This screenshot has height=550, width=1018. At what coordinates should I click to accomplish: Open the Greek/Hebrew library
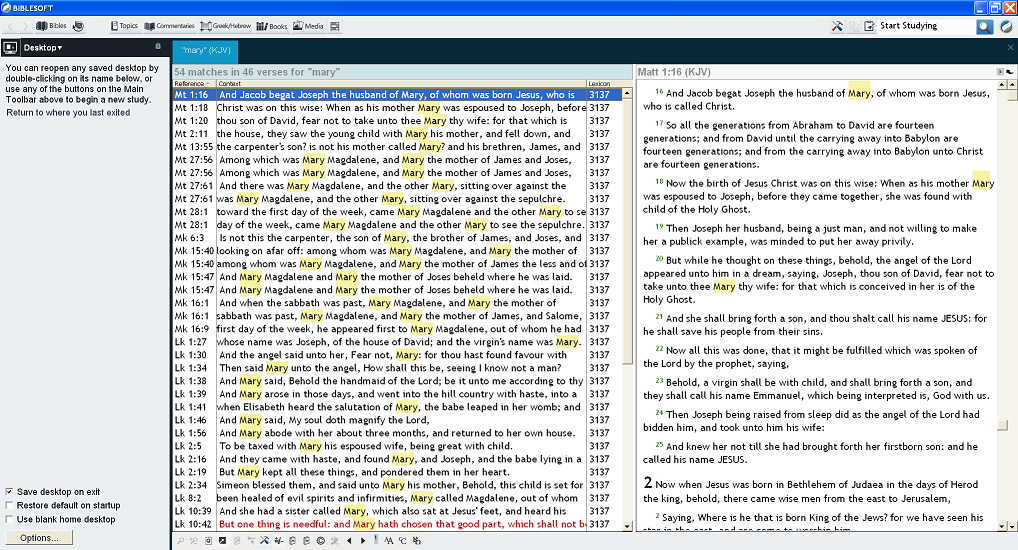225,26
